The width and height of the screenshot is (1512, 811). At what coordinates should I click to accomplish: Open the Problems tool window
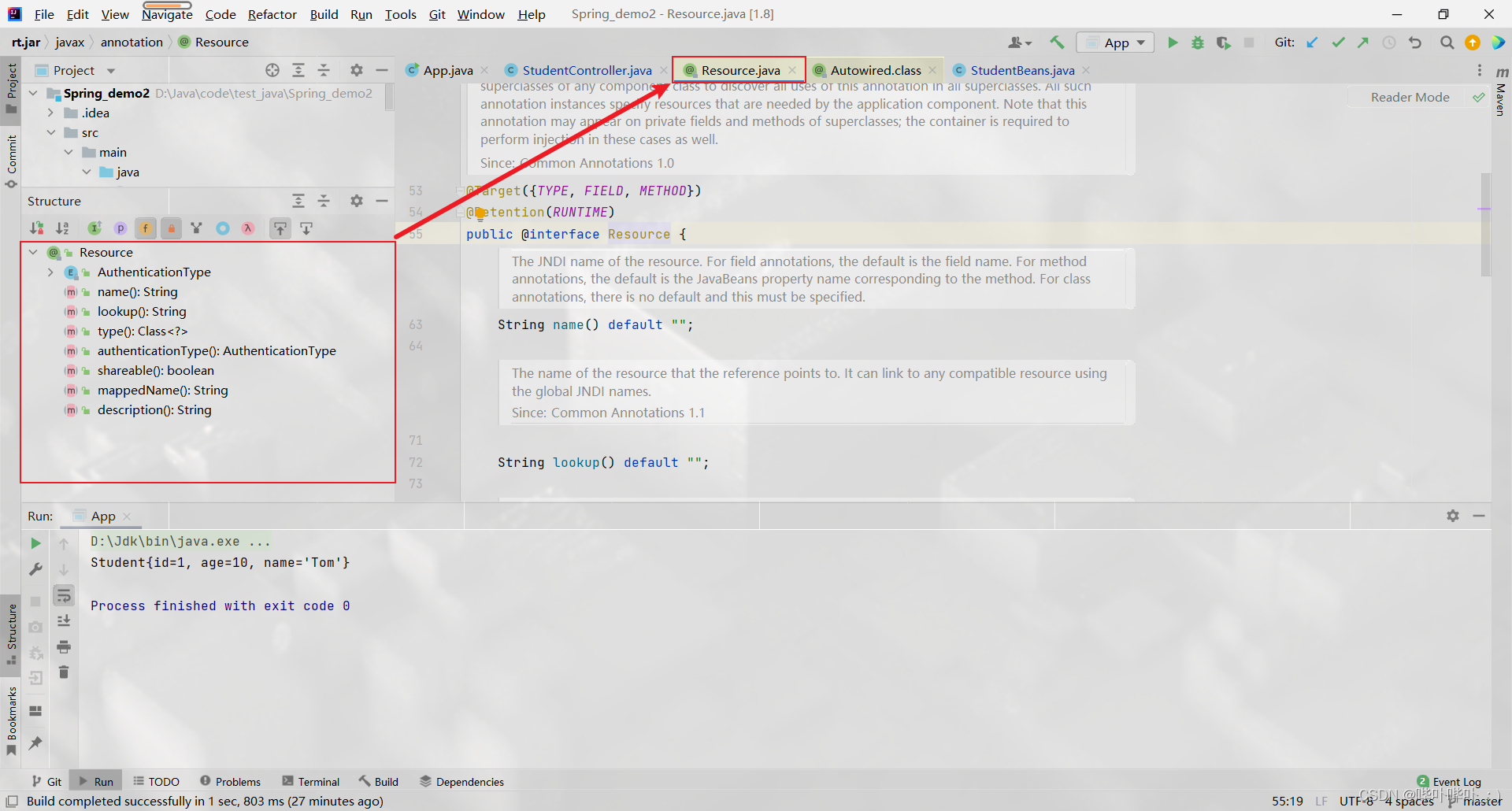click(x=230, y=781)
